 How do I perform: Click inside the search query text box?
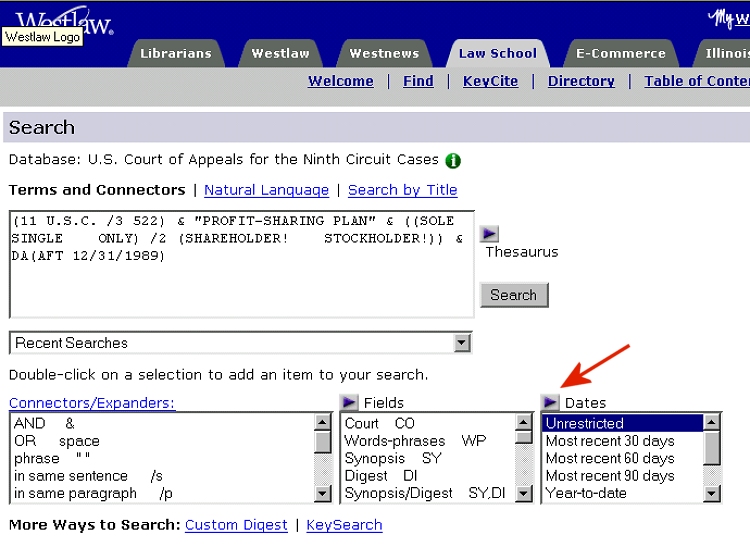[x=242, y=264]
